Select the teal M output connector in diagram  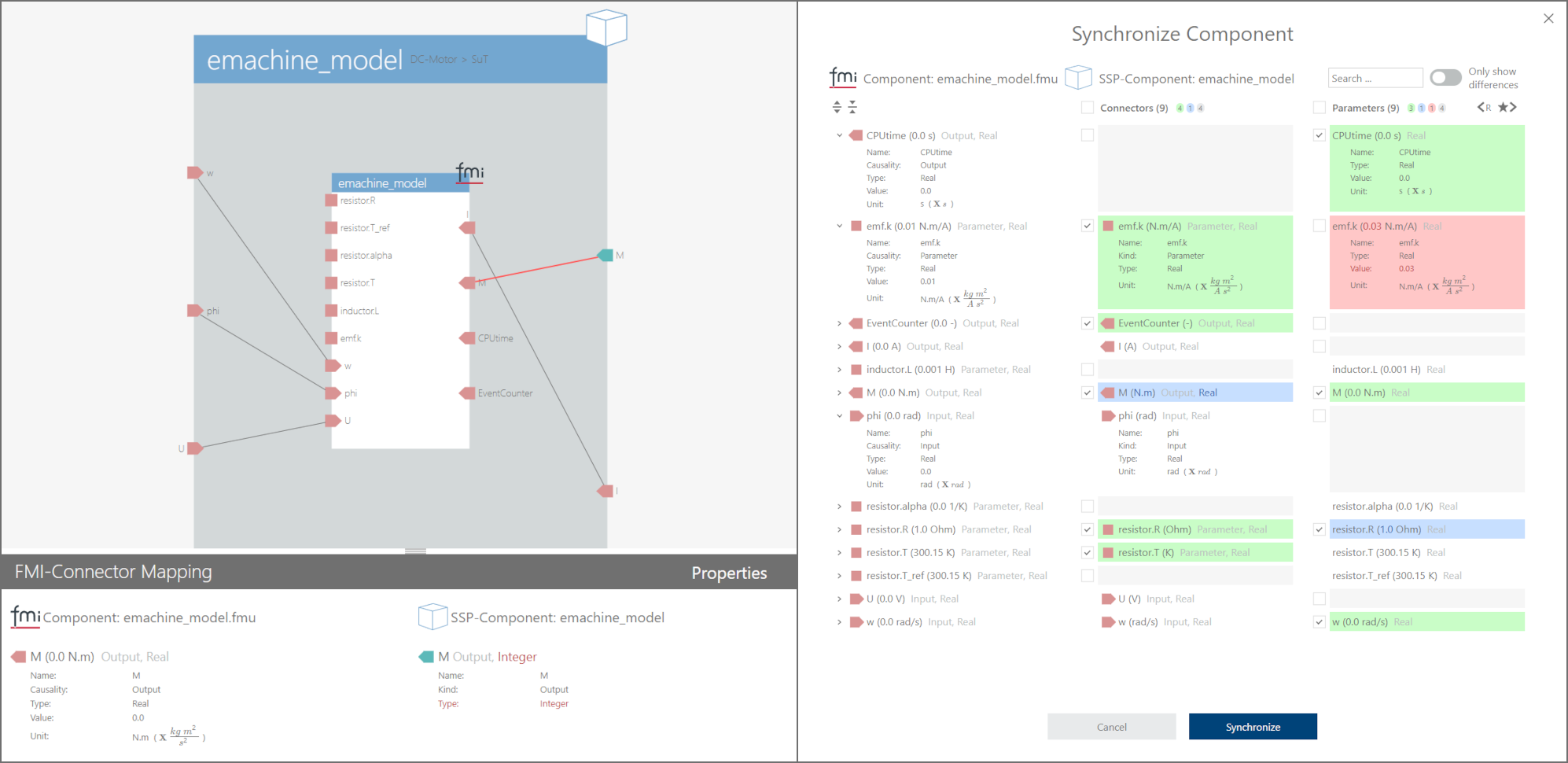605,255
